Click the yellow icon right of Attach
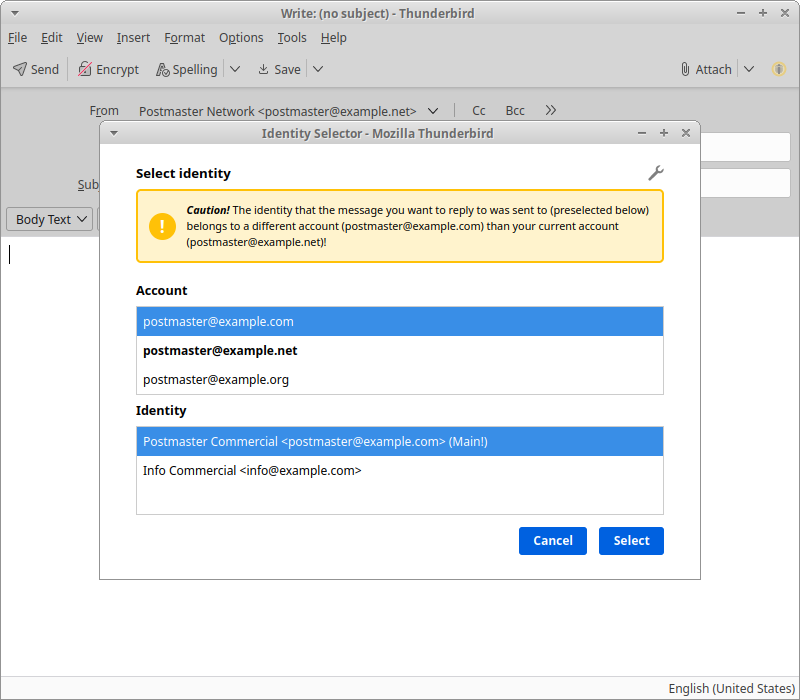 coord(779,69)
